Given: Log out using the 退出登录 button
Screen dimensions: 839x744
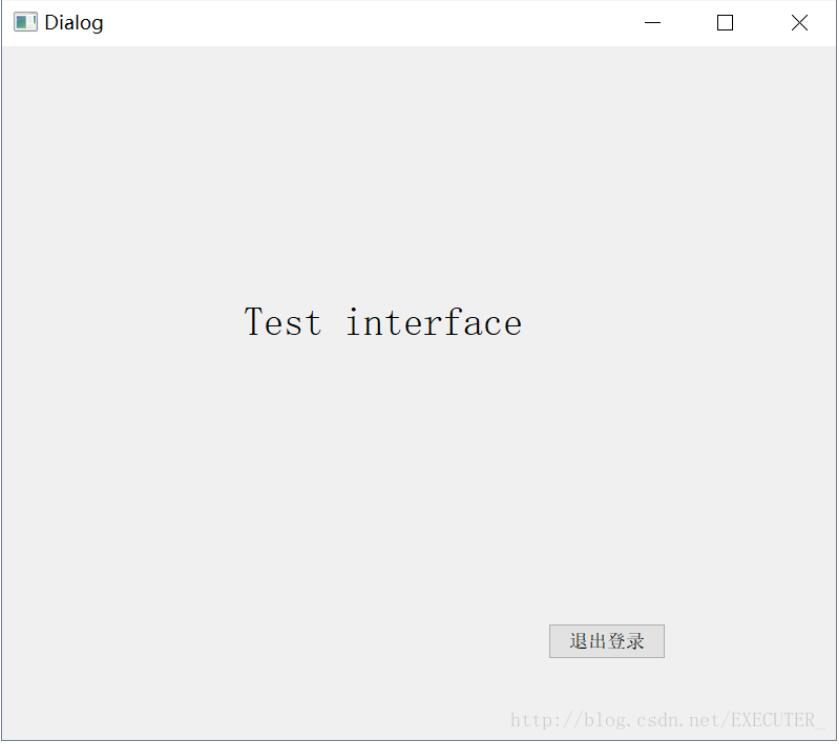Looking at the screenshot, I should [x=606, y=642].
